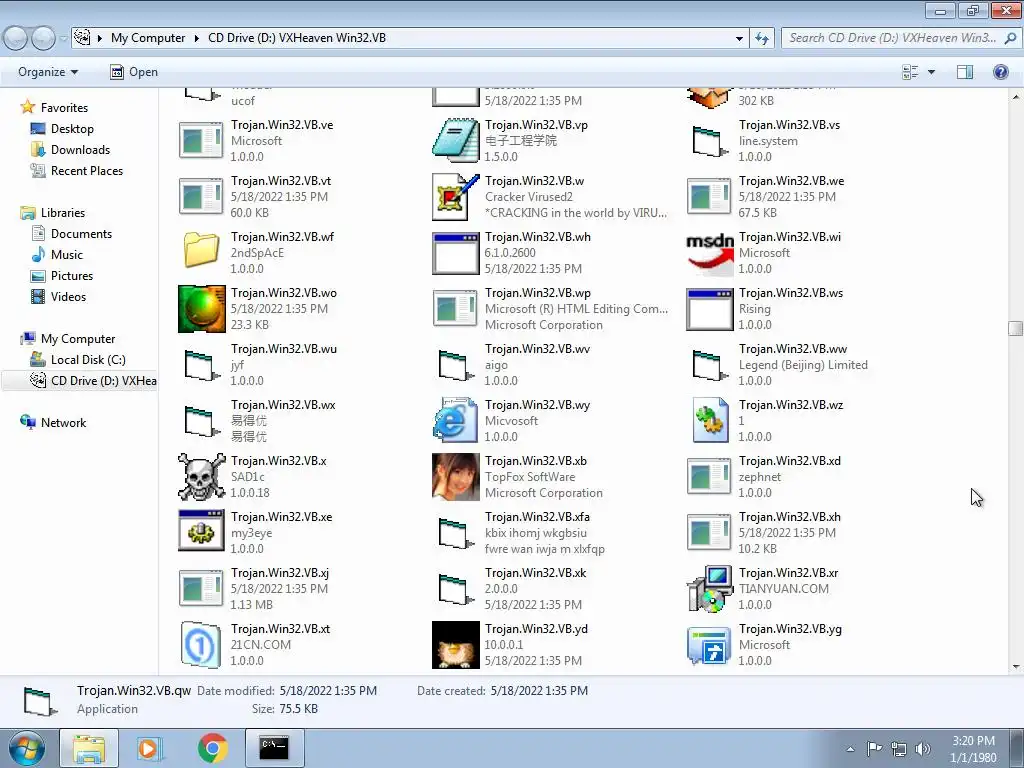Click the volume speaker tray icon
1024x768 pixels.
[x=923, y=749]
